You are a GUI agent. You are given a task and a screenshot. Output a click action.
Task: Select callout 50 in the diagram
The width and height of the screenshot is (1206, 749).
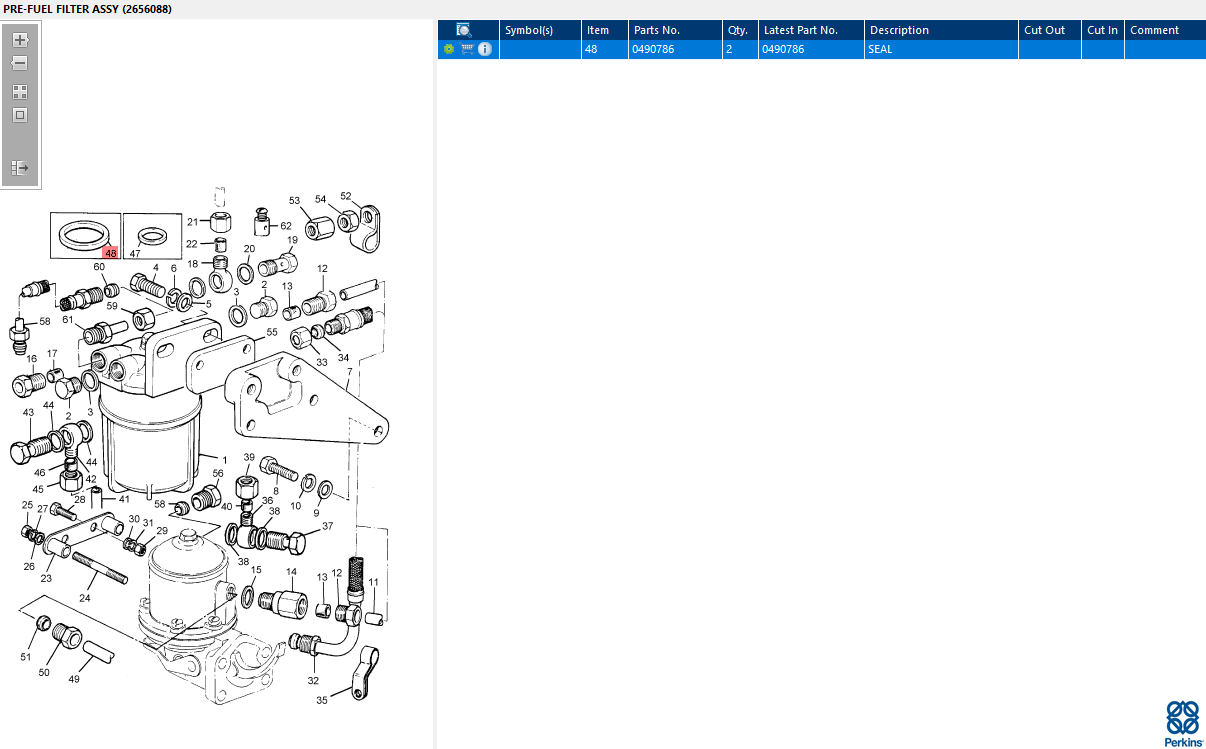click(44, 673)
